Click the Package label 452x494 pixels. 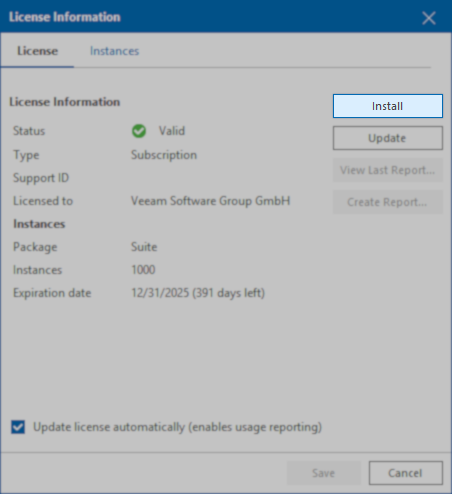point(35,247)
